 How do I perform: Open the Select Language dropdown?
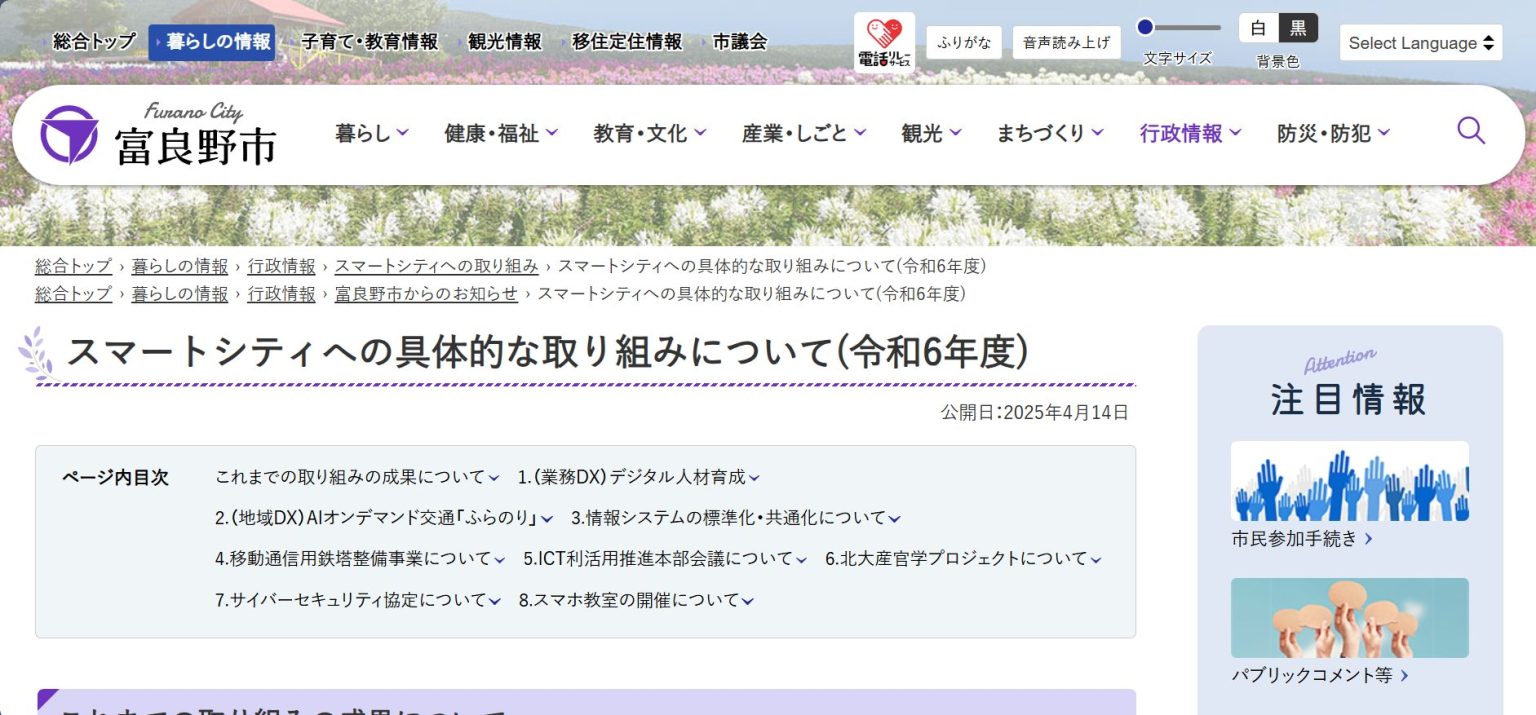click(x=1420, y=43)
